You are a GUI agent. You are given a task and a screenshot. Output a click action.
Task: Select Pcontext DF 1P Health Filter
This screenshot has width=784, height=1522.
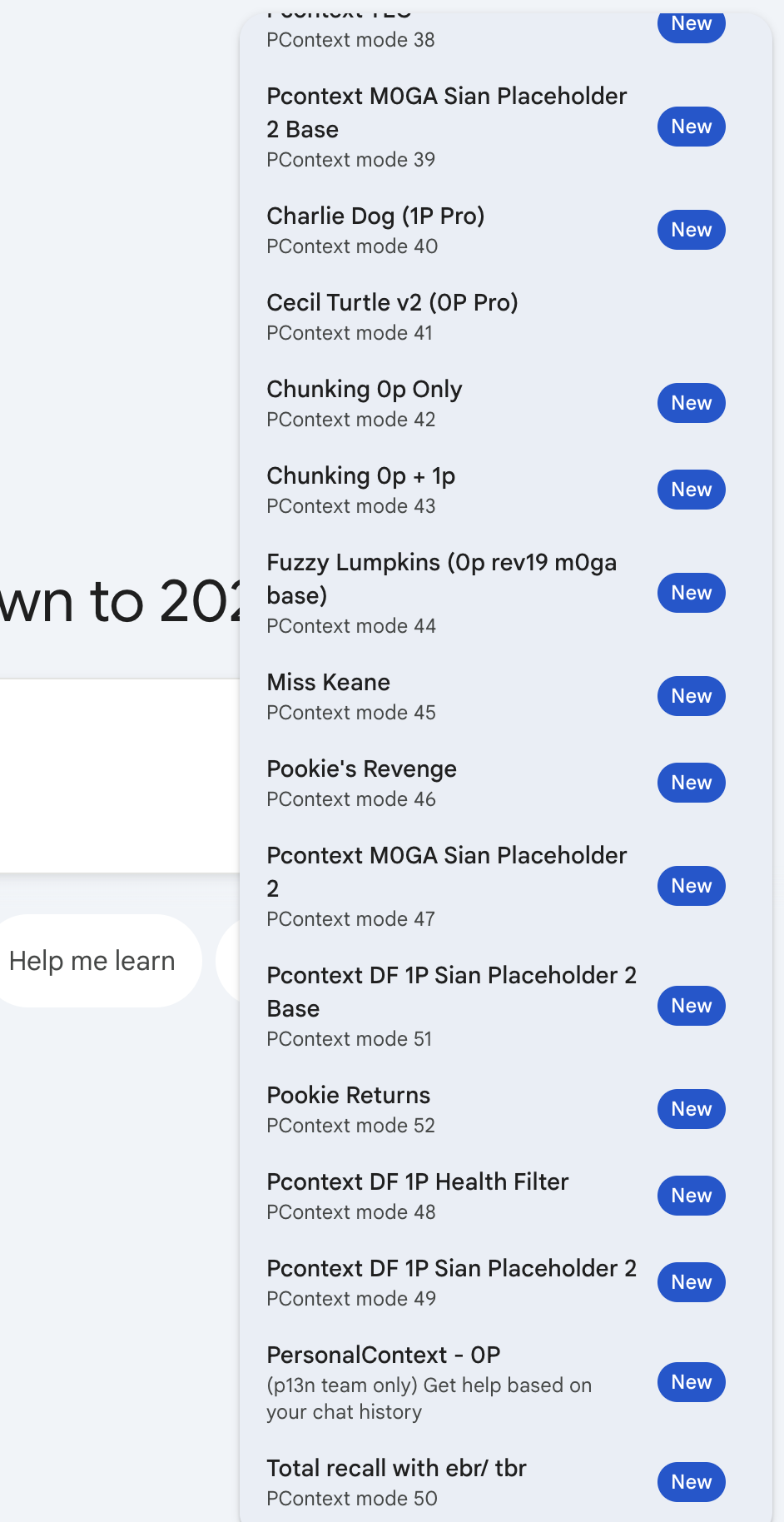[x=418, y=1196]
